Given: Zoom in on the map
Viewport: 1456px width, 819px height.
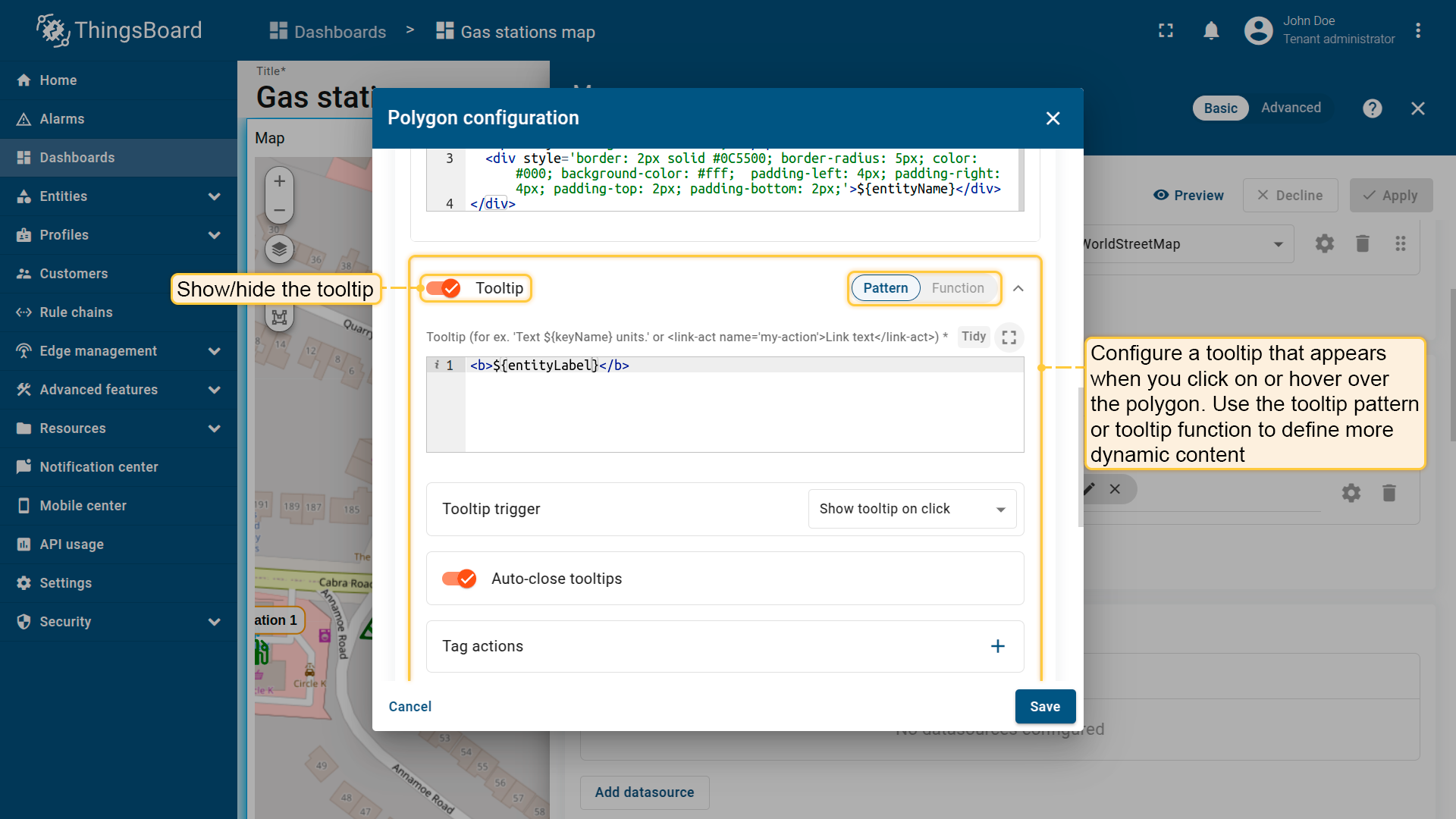Looking at the screenshot, I should pos(279,181).
